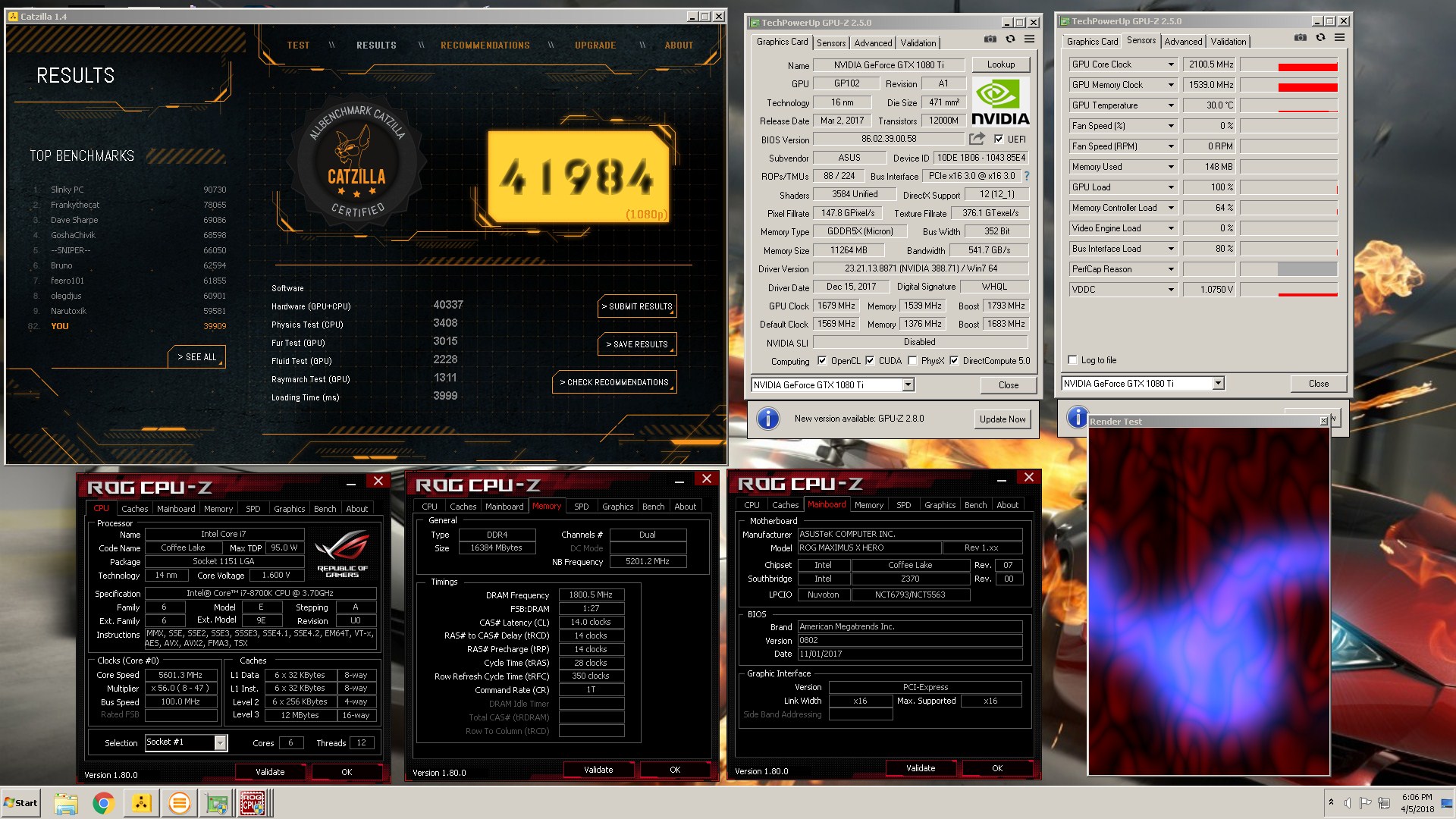
Task: Click Update Now for GPU-Z 2.8.0
Action: pos(1002,419)
